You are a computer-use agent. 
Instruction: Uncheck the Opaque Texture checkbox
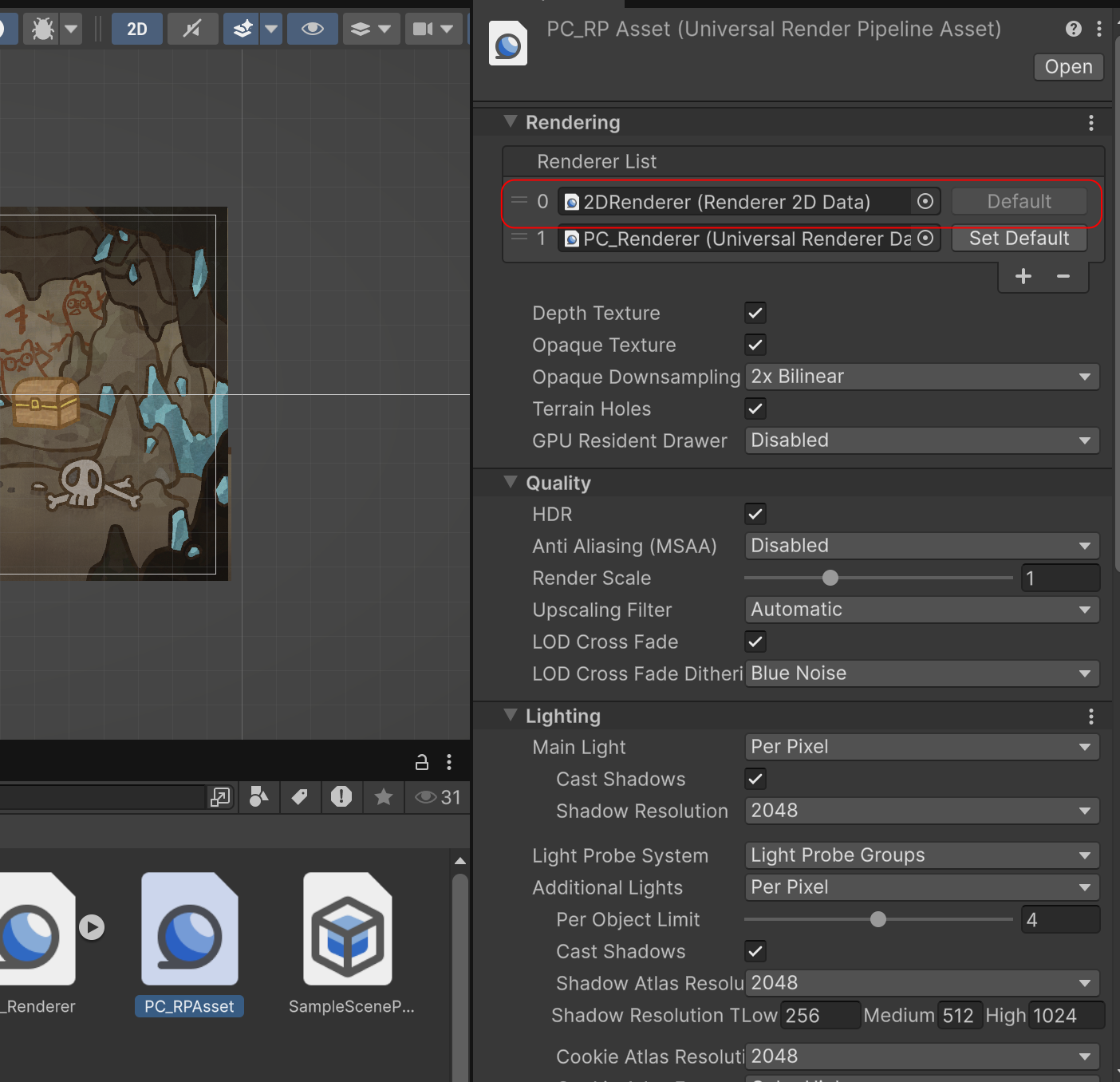(755, 345)
